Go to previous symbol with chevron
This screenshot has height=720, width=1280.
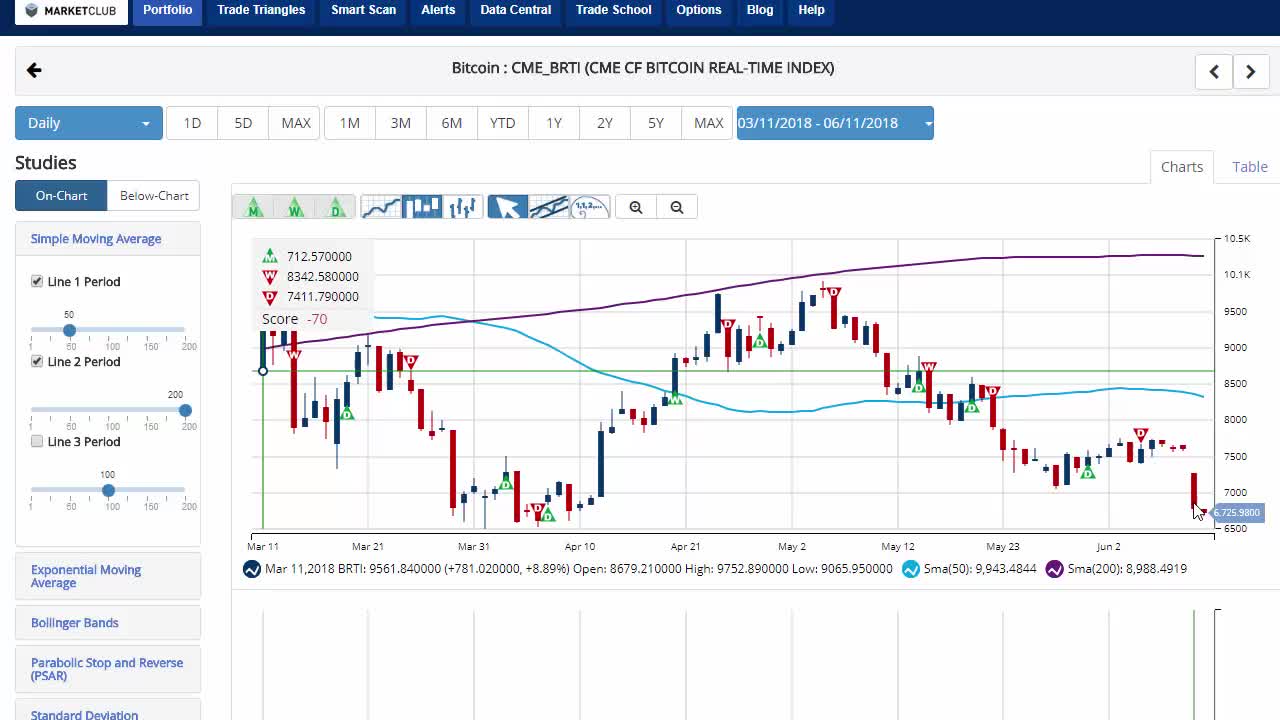pyautogui.click(x=1214, y=72)
